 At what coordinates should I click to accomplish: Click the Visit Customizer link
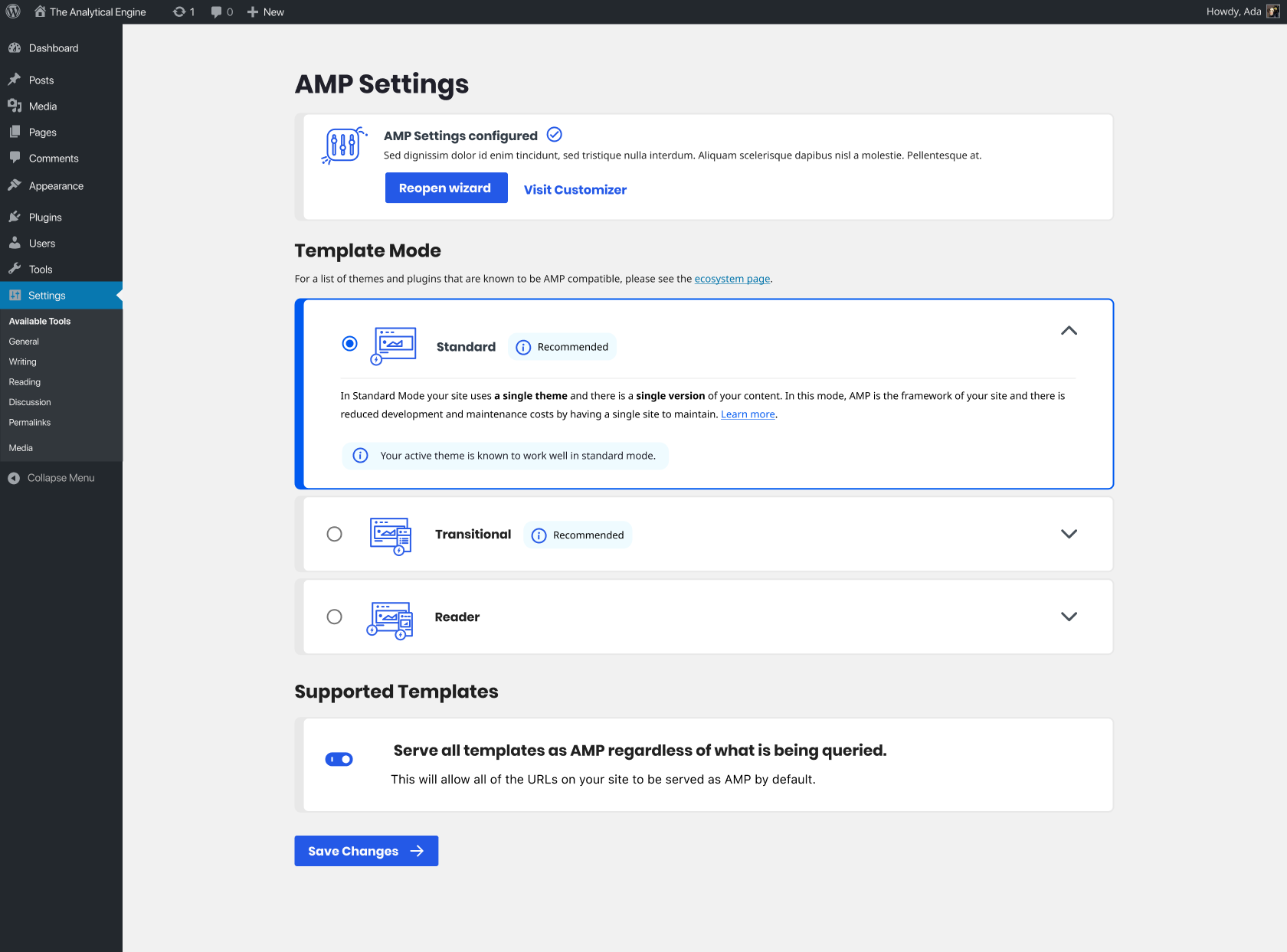pos(575,190)
